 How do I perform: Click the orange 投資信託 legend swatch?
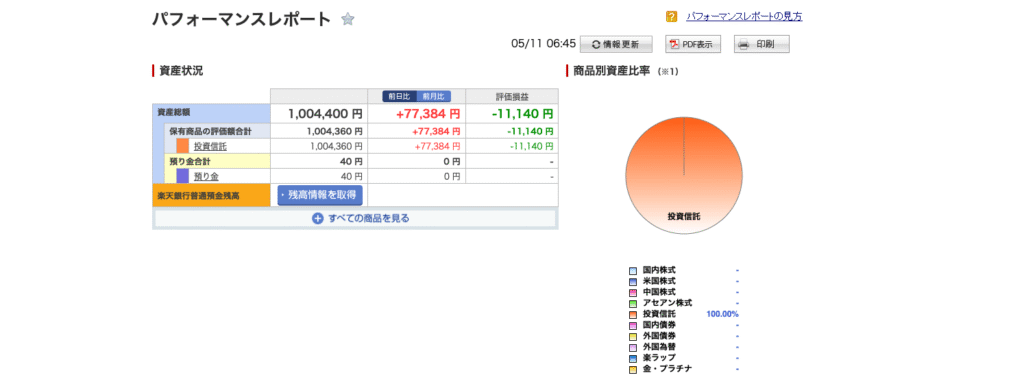coord(633,315)
